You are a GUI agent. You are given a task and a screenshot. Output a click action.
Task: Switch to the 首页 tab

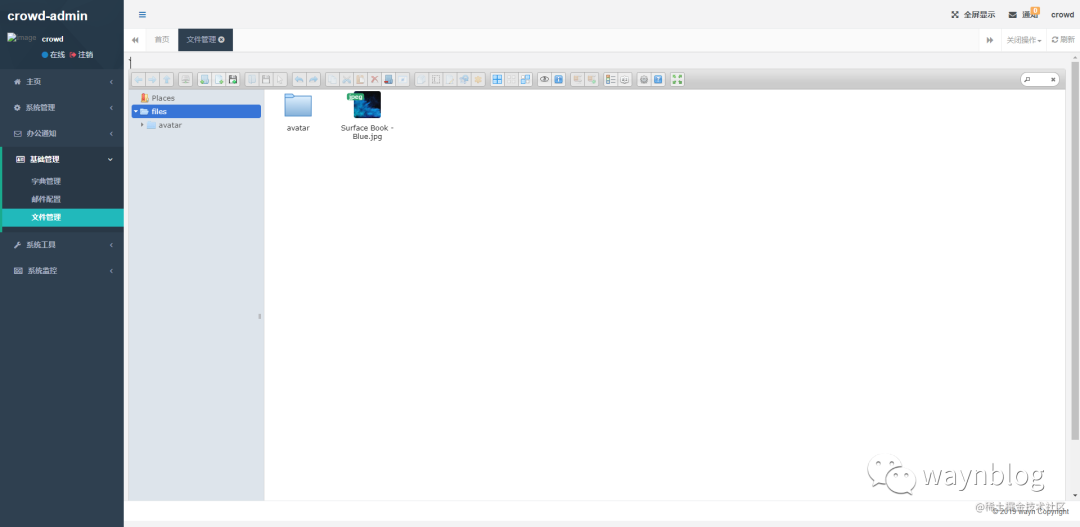(x=162, y=40)
